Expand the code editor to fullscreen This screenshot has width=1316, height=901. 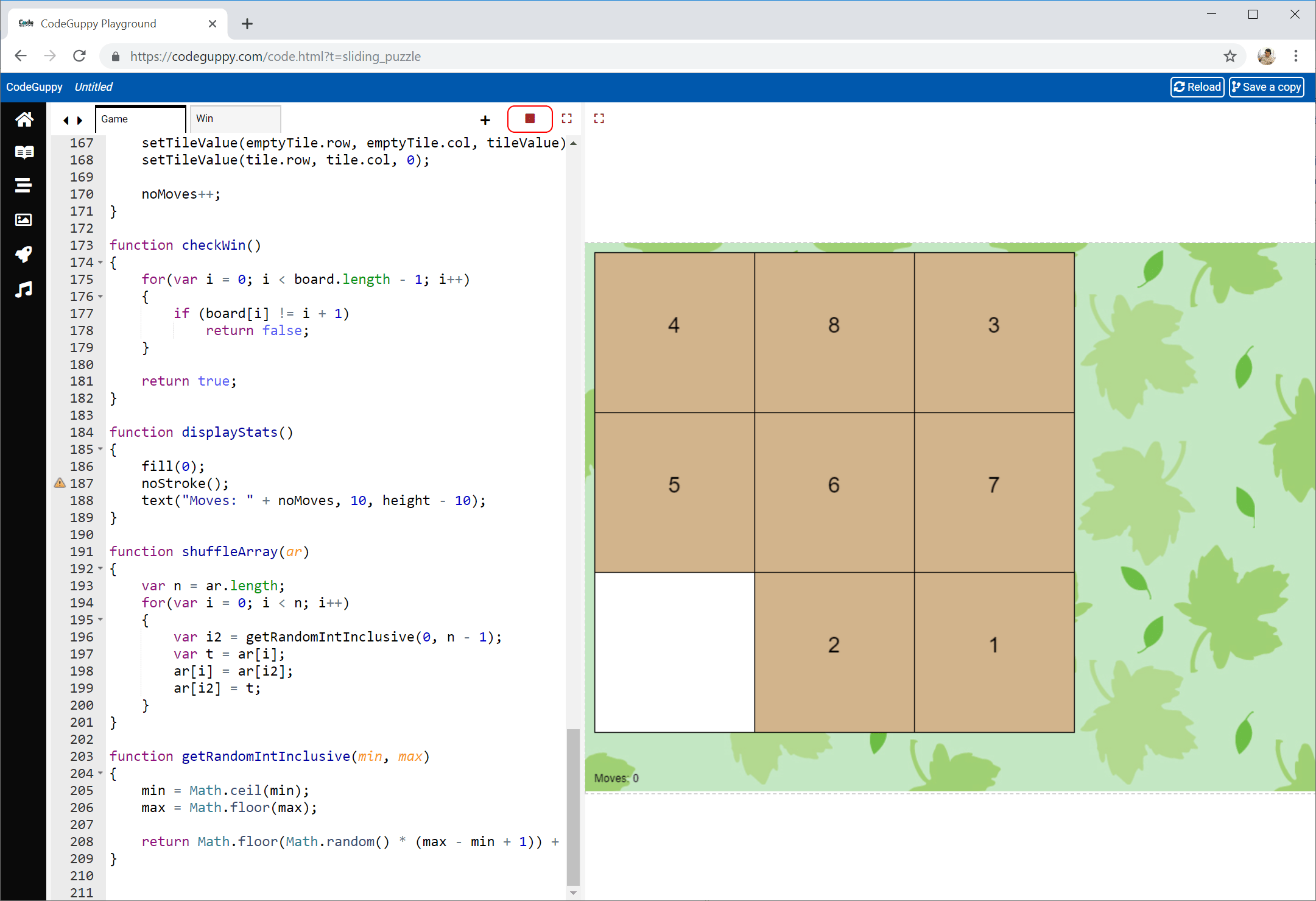pyautogui.click(x=566, y=119)
